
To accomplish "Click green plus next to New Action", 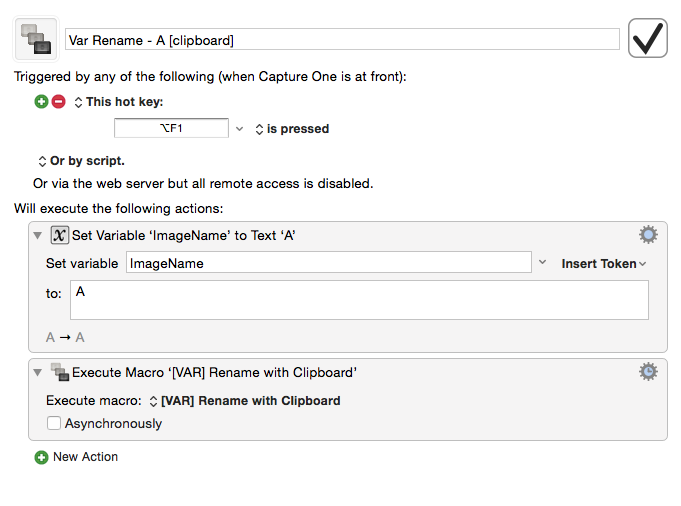I will [41, 457].
